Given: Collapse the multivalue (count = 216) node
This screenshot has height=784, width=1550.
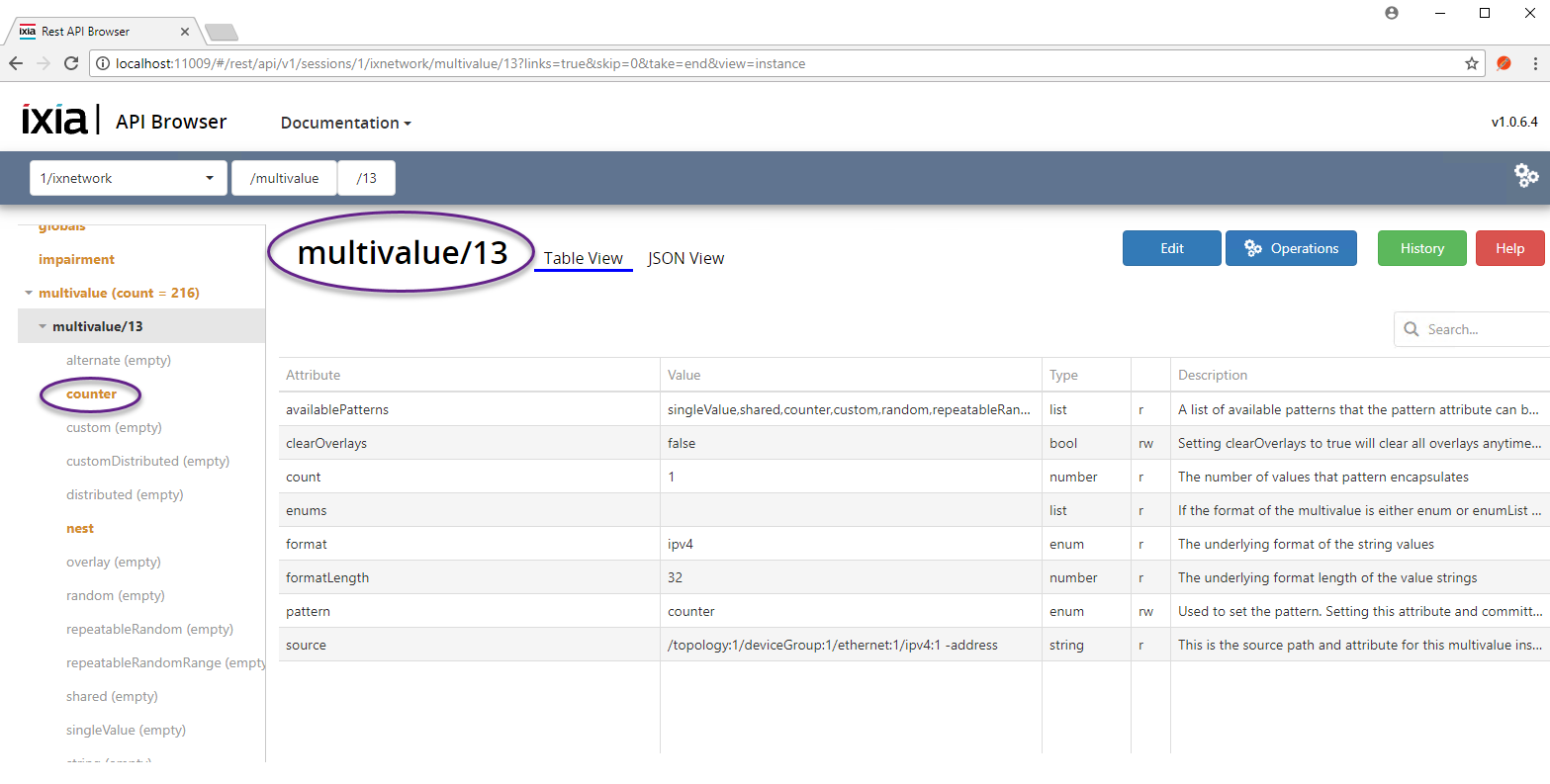Looking at the screenshot, I should (x=29, y=293).
